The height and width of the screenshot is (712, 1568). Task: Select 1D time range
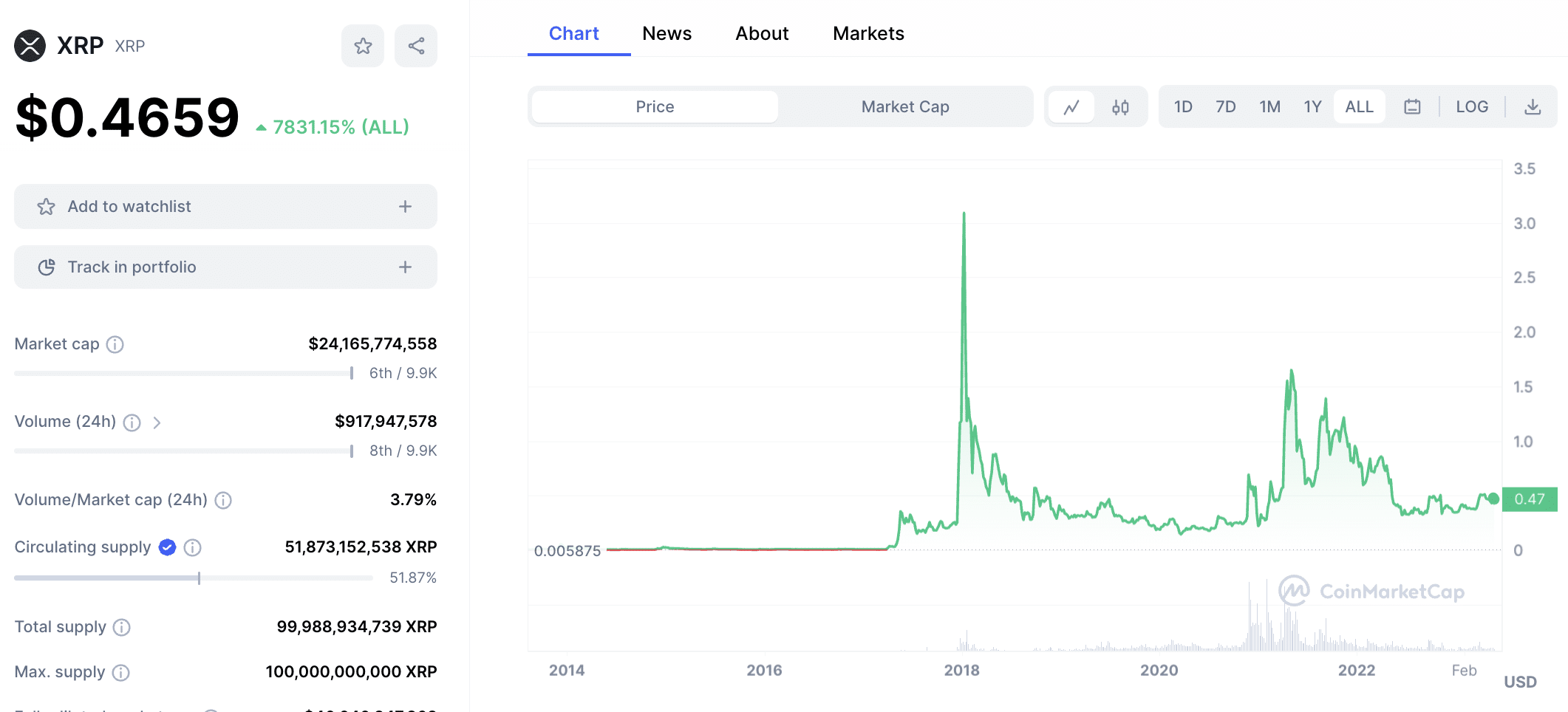[1183, 107]
